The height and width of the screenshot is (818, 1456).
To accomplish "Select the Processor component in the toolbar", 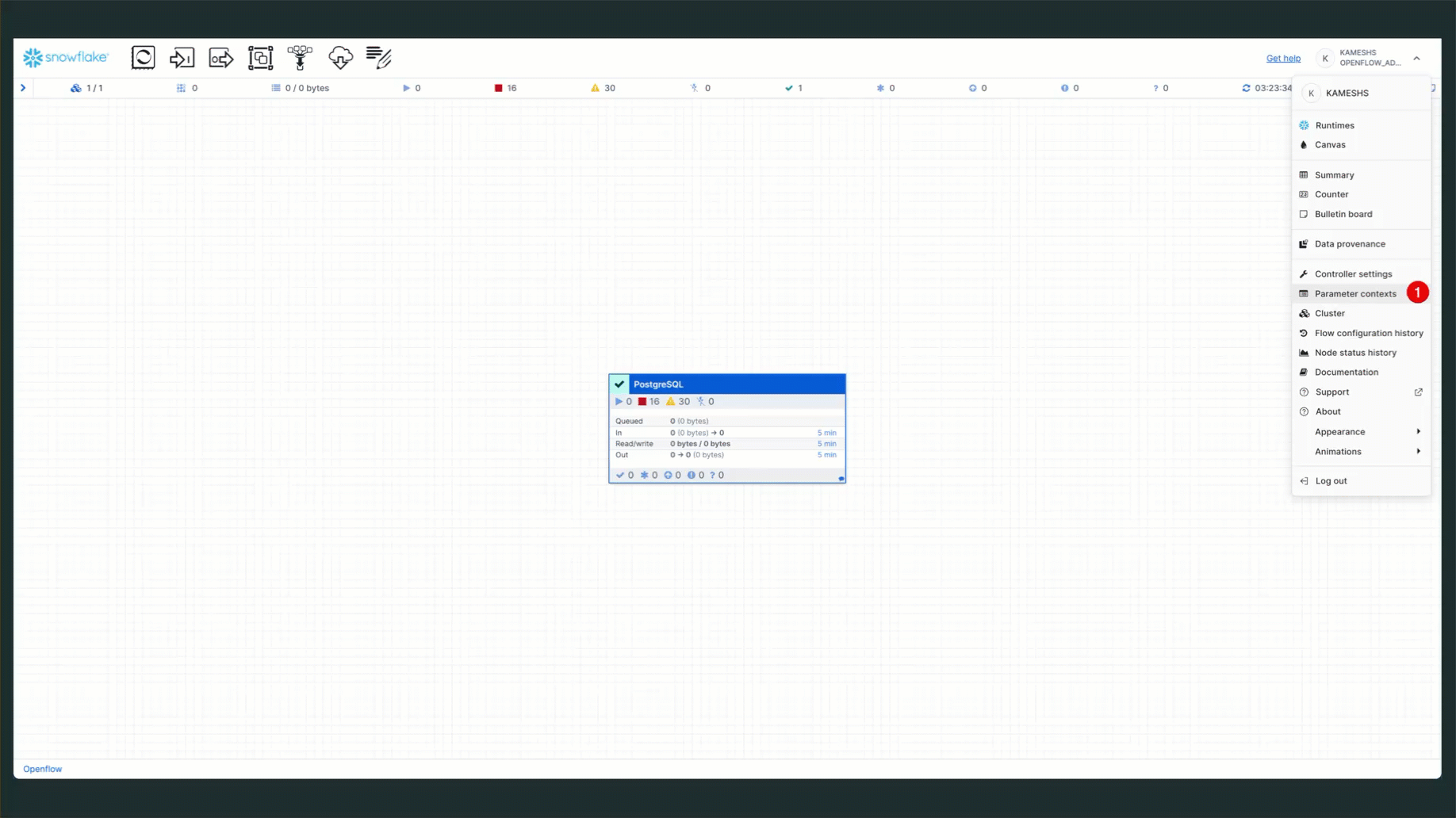I will coord(143,58).
